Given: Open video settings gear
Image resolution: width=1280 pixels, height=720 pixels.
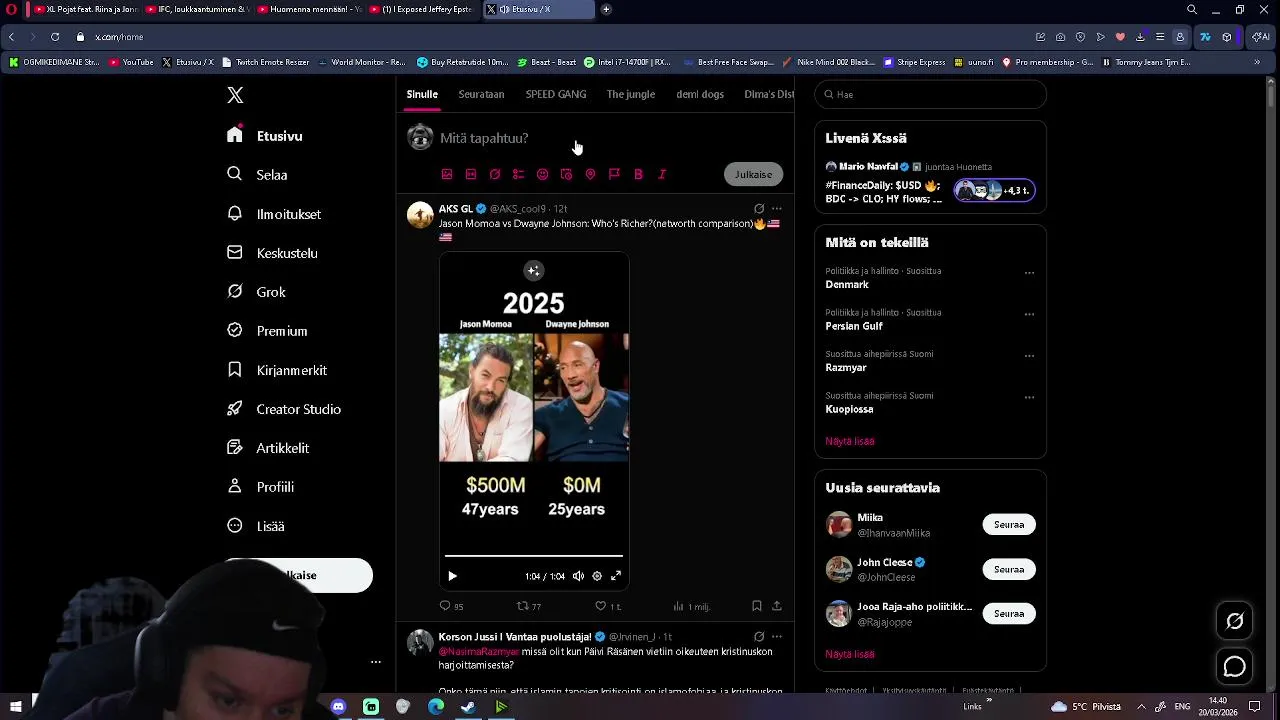Looking at the screenshot, I should pos(597,576).
